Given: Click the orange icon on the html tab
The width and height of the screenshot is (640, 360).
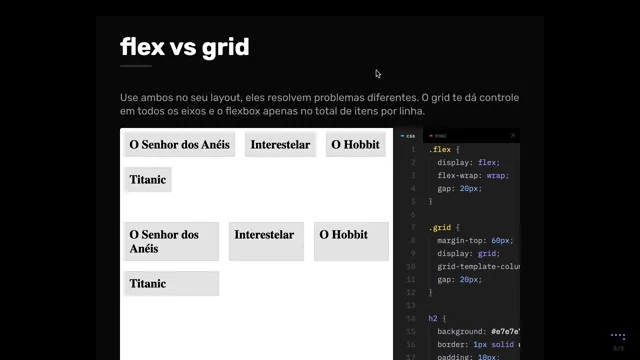Looking at the screenshot, I should (x=431, y=136).
